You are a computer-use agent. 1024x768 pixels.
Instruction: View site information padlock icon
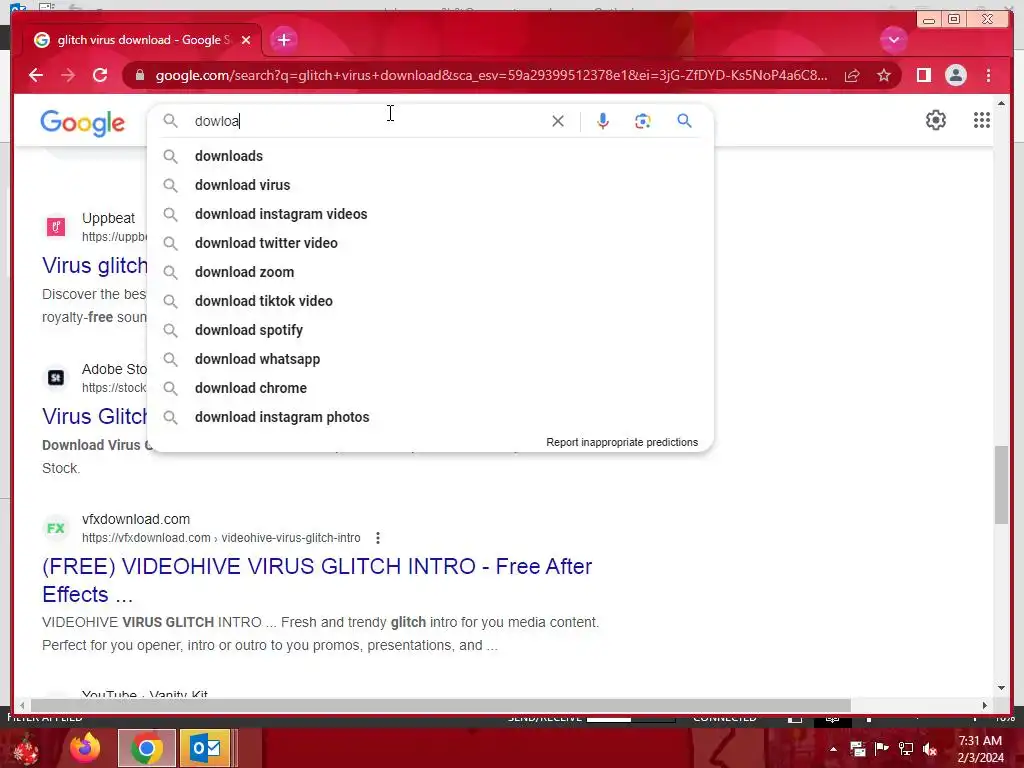click(140, 75)
